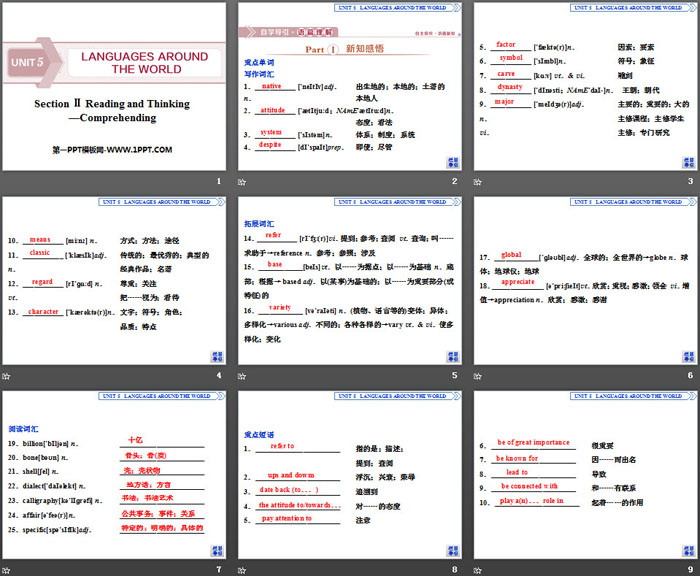Select slide 8 thumbnail with 'refer to' phrases
Screen dimensions: 700x576
(348, 476)
